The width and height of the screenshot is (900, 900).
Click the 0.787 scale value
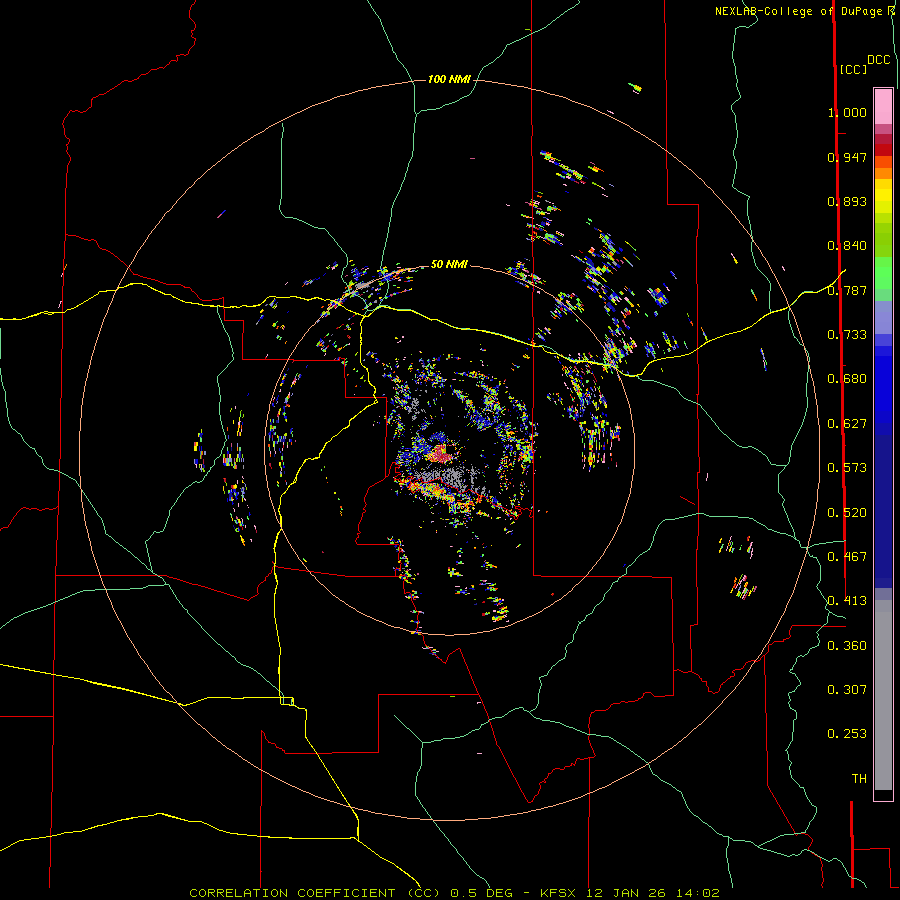tap(847, 290)
